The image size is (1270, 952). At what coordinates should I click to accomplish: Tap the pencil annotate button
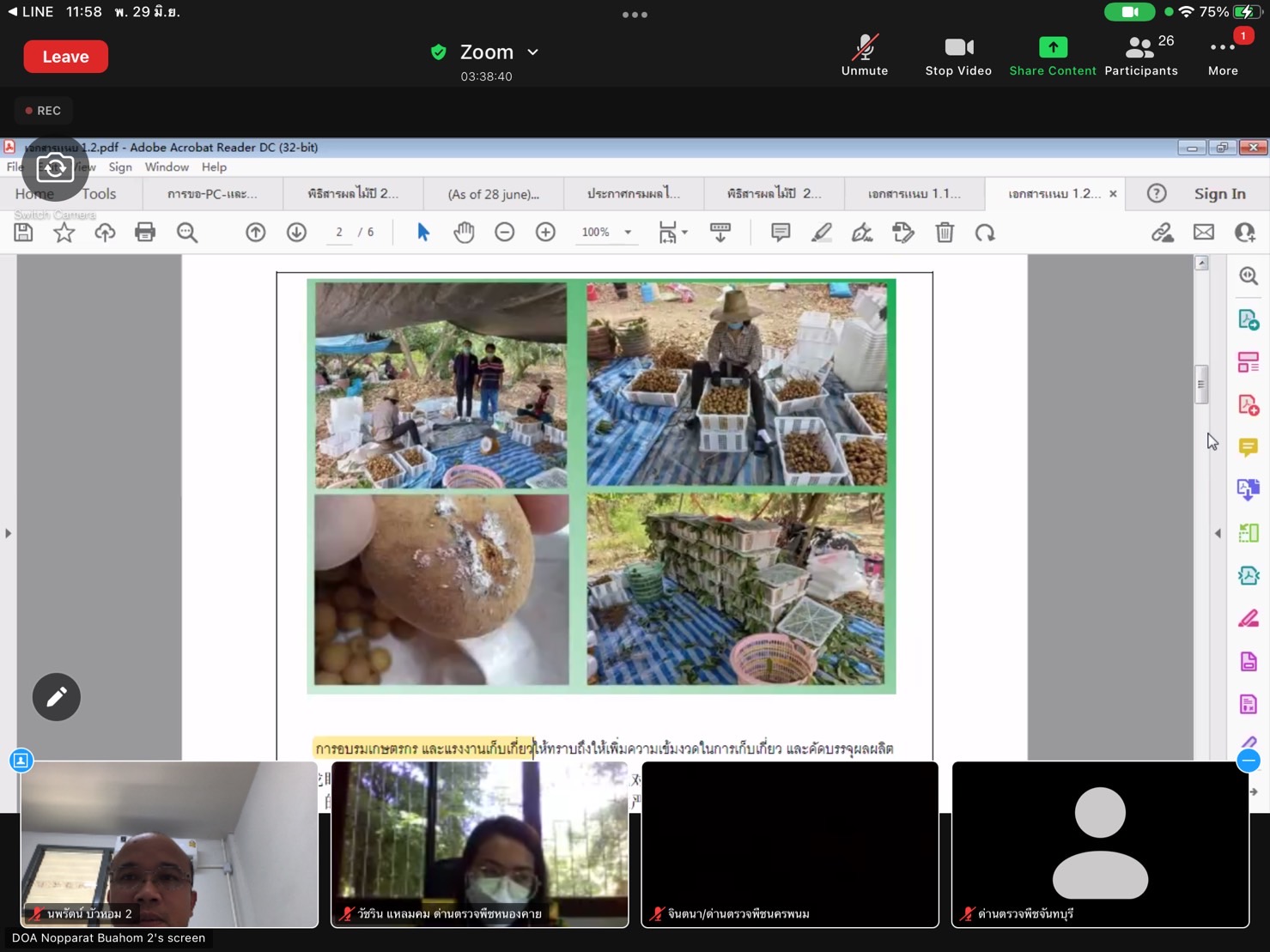[x=57, y=696]
